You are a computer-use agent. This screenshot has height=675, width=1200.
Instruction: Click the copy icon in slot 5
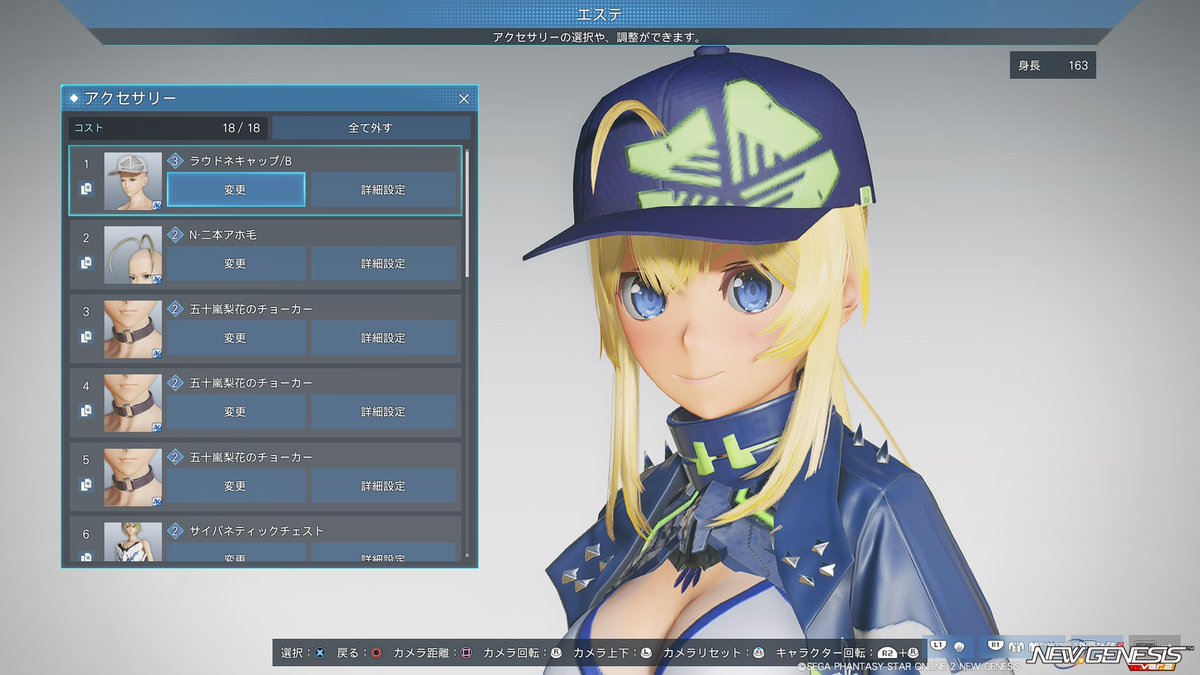pyautogui.click(x=86, y=485)
